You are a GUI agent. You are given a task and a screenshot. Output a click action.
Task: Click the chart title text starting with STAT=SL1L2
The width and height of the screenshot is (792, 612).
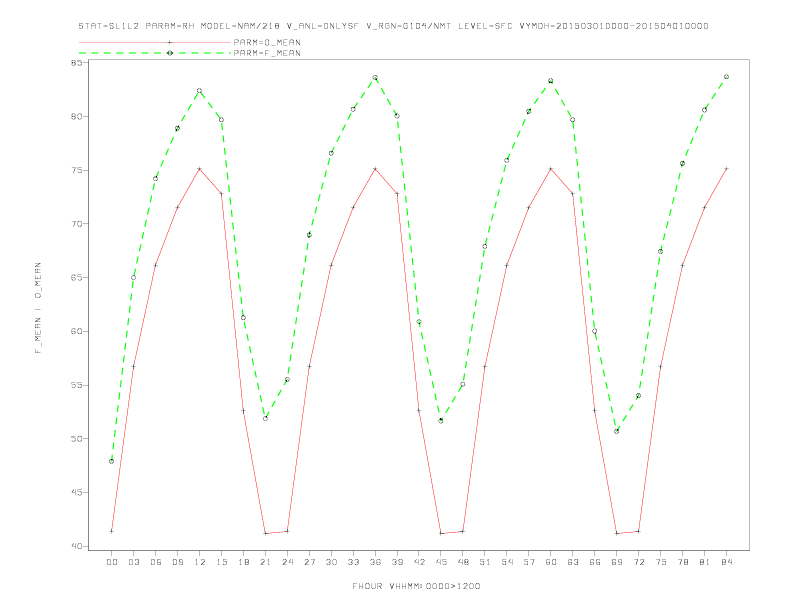393,26
